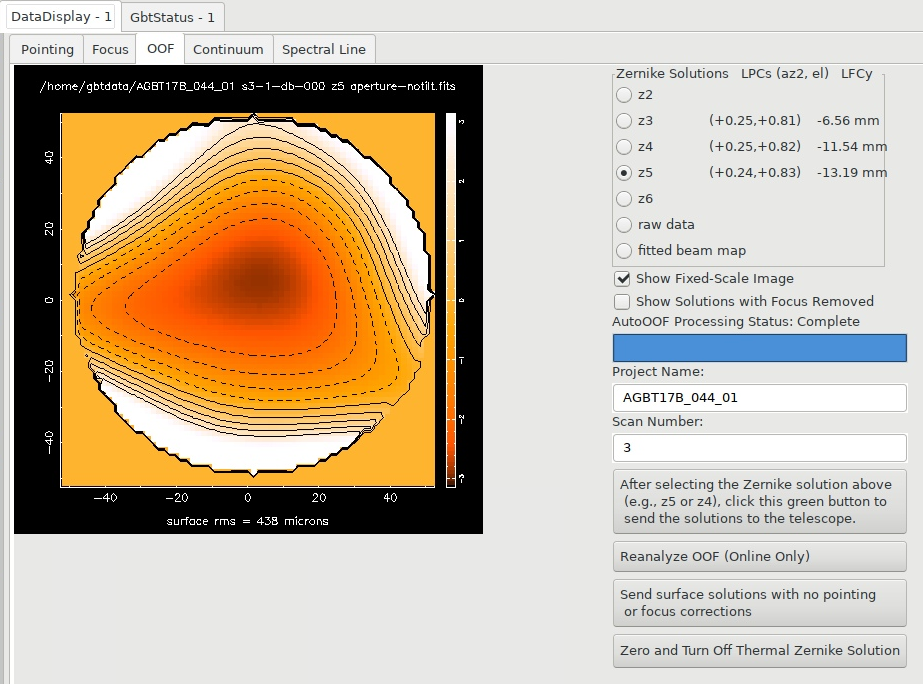Click the (+0.24,+0.83) LPC value
The width and height of the screenshot is (923, 684).
pos(755,172)
